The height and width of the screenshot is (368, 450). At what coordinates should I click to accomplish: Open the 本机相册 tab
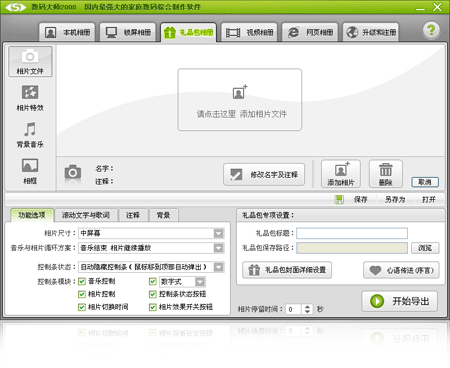coord(67,32)
